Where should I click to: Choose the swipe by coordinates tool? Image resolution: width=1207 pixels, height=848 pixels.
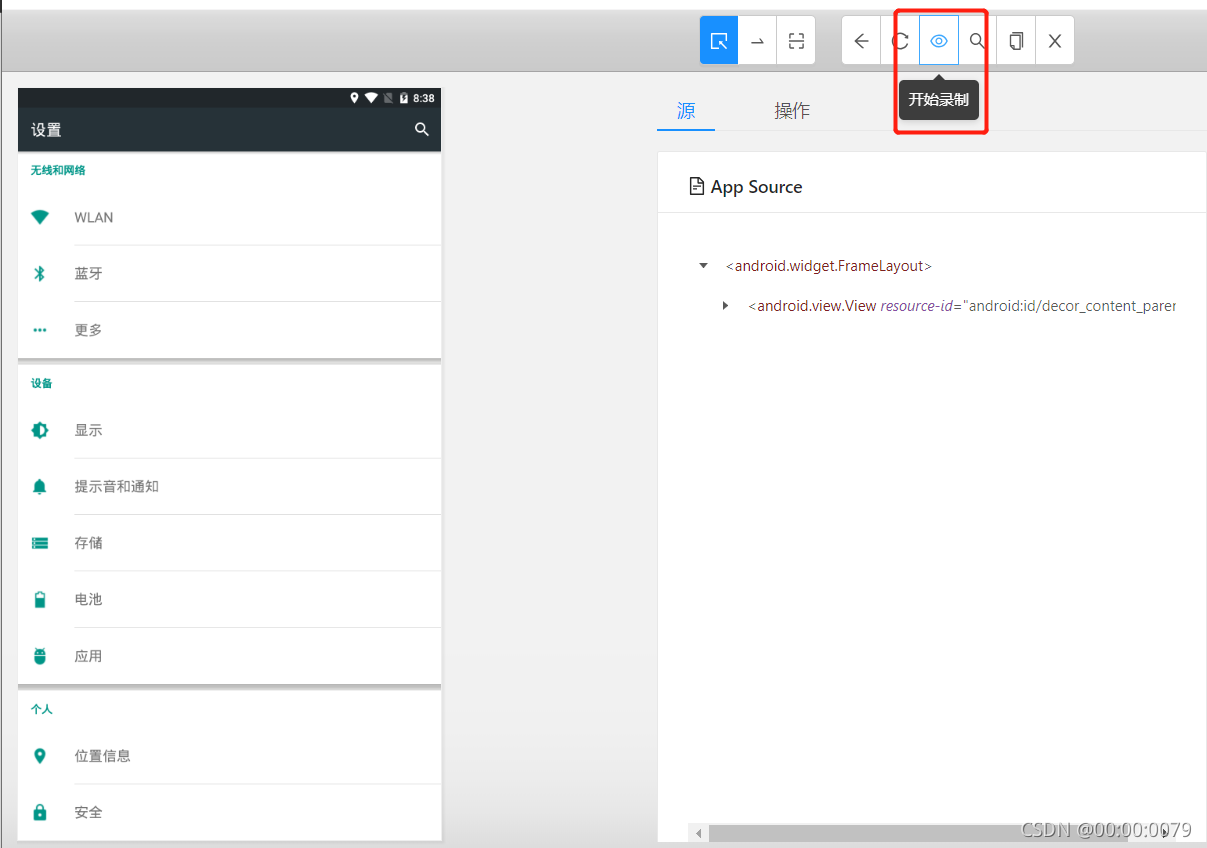(758, 41)
